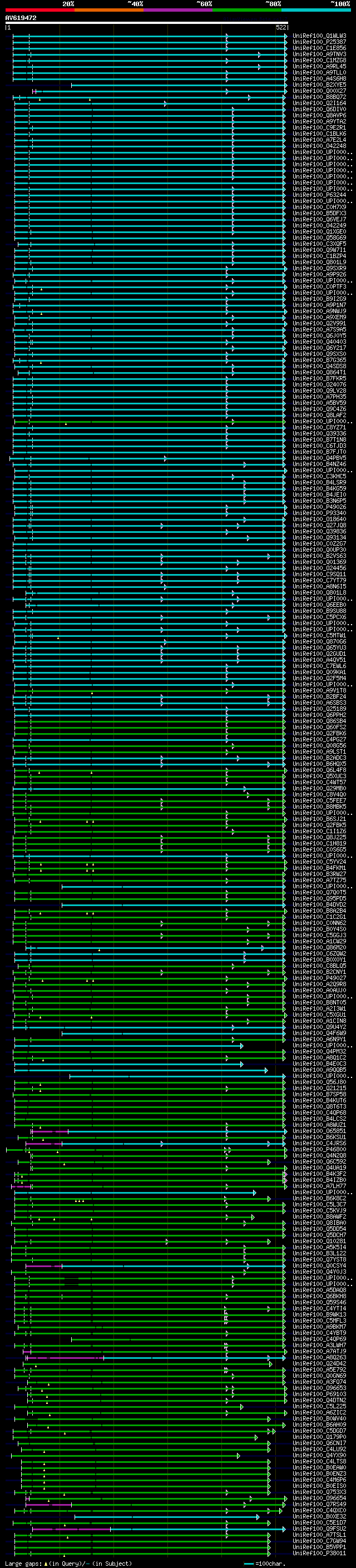Click the UniRef100_C5YV24 label

(319, 863)
